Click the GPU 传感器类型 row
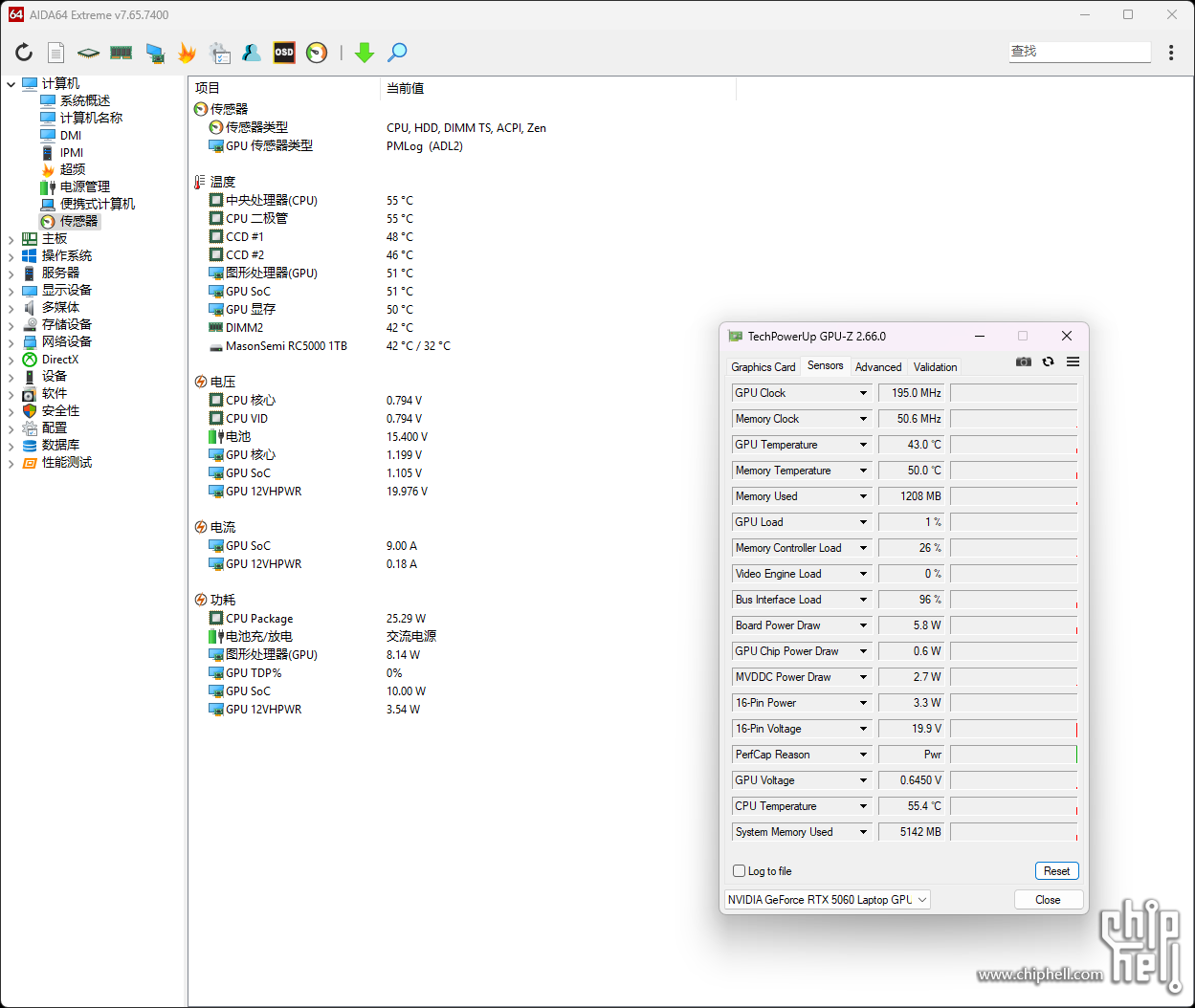 pyautogui.click(x=336, y=146)
